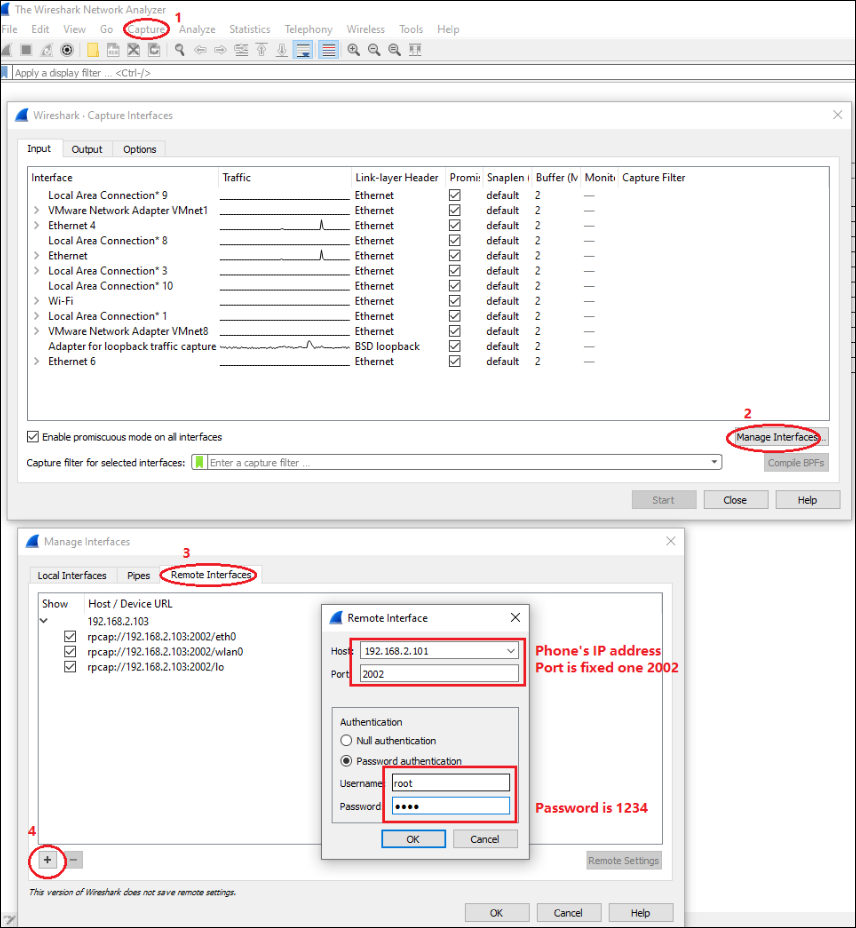Screen dimensions: 856x928
Task: Toggle promiscuous checkbox for the Wi-Fi row
Action: (x=455, y=301)
